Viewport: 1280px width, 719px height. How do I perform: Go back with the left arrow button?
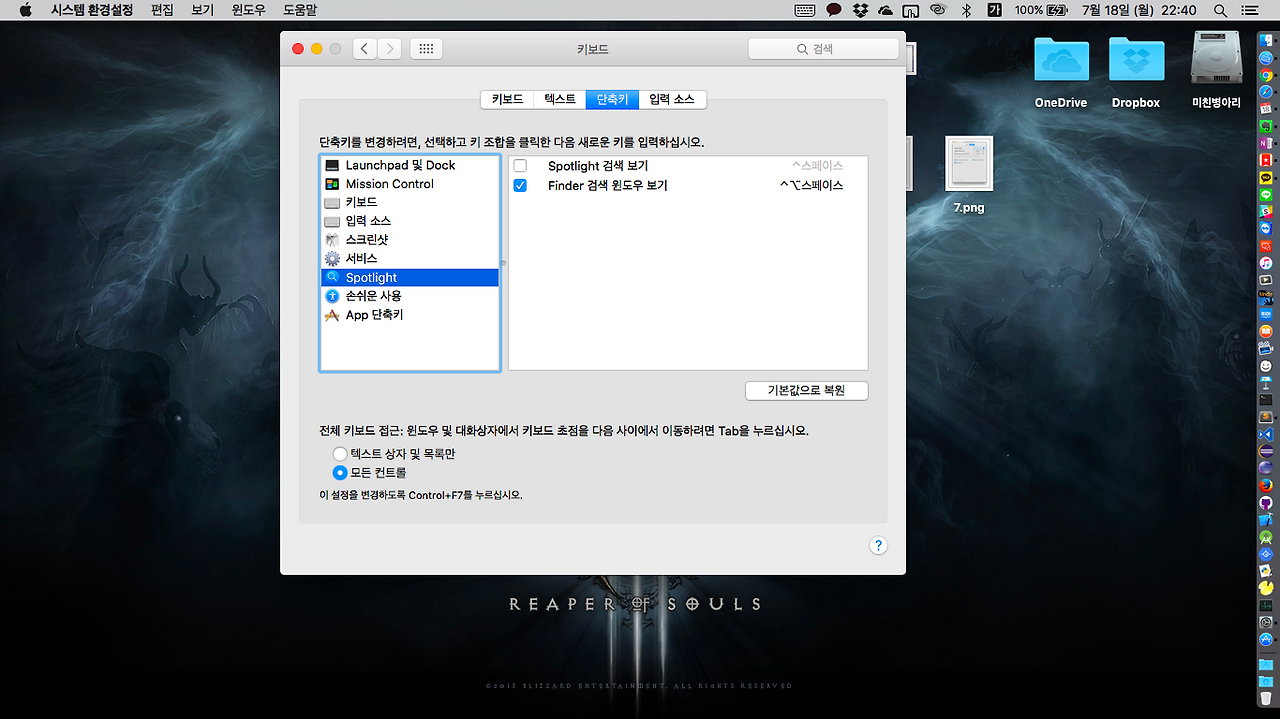click(365, 48)
